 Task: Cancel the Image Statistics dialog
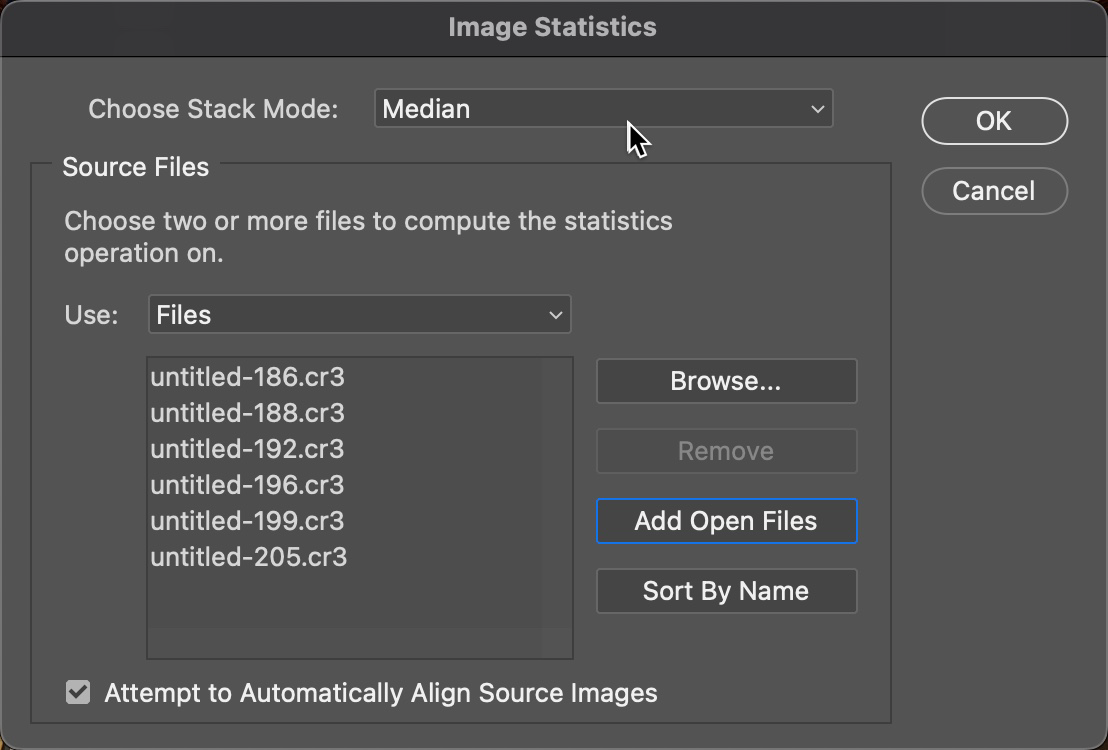click(994, 191)
